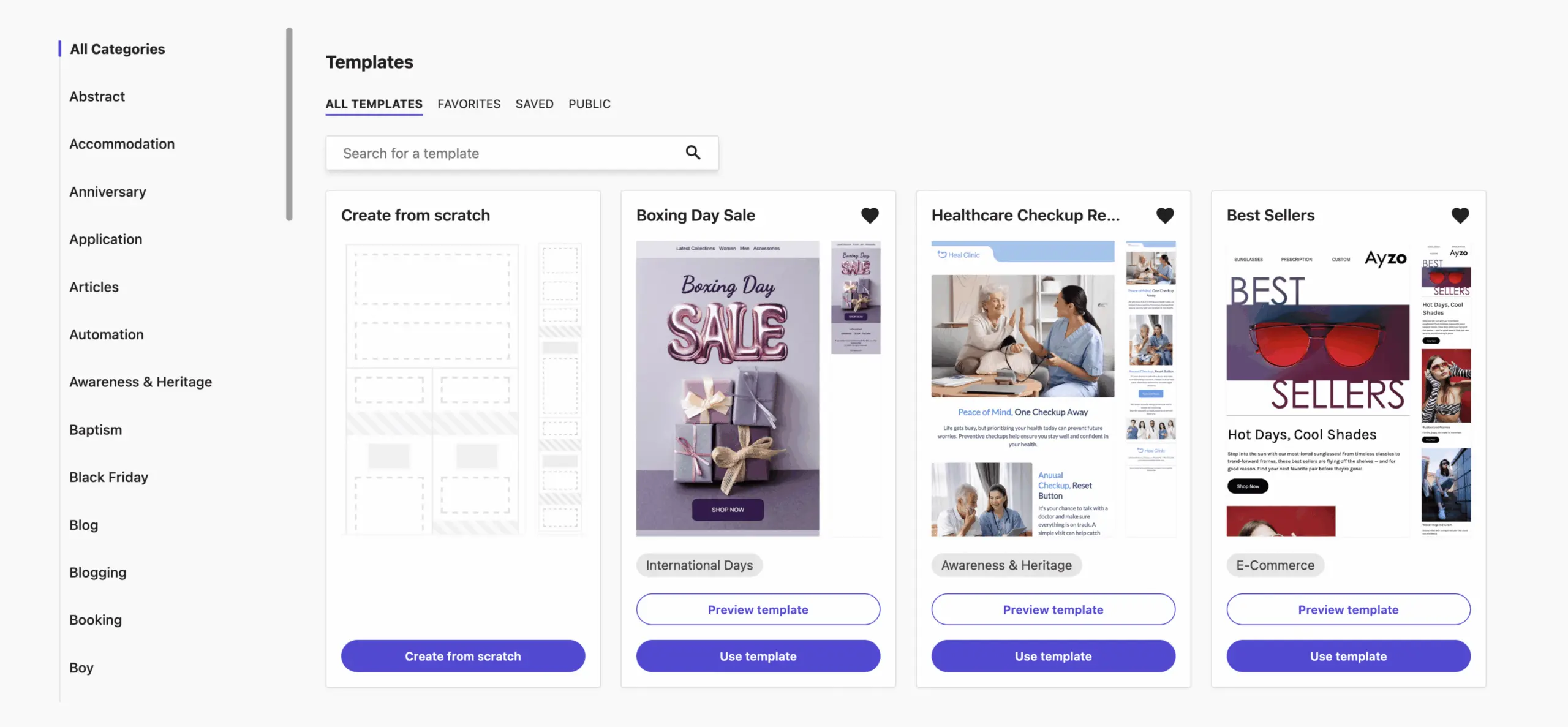Open the Awareness & Heritage category
This screenshot has width=1568, height=727.
(141, 382)
